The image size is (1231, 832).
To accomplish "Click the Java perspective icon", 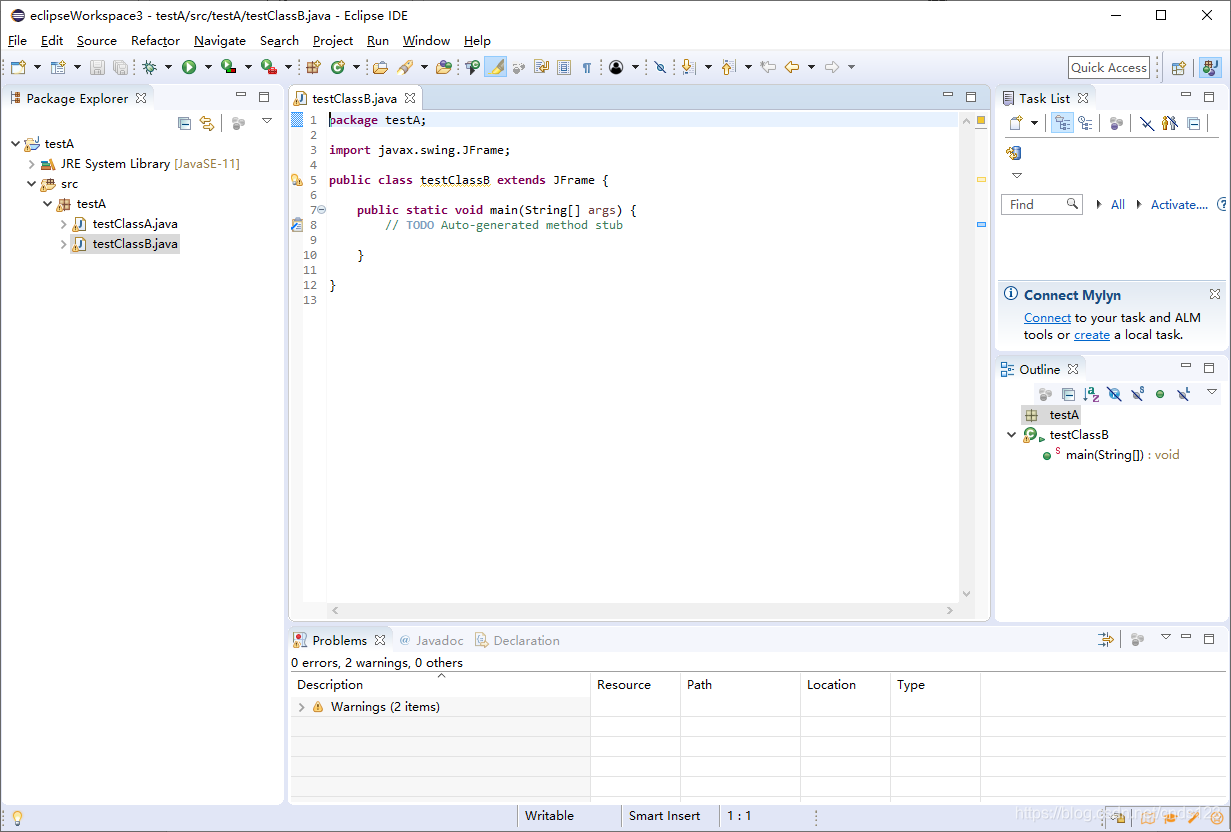I will 1210,68.
